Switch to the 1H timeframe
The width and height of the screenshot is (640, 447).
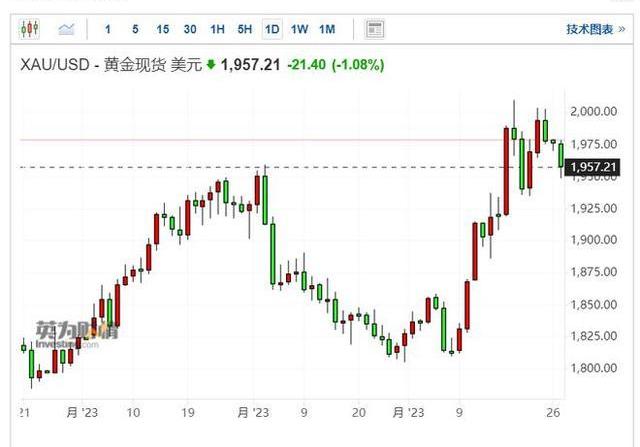tap(218, 29)
